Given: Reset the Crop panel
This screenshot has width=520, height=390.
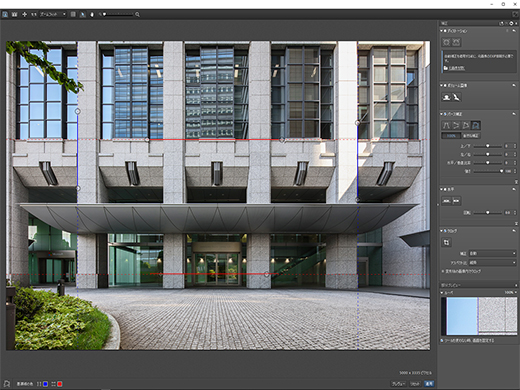Looking at the screenshot, I should pos(514,231).
